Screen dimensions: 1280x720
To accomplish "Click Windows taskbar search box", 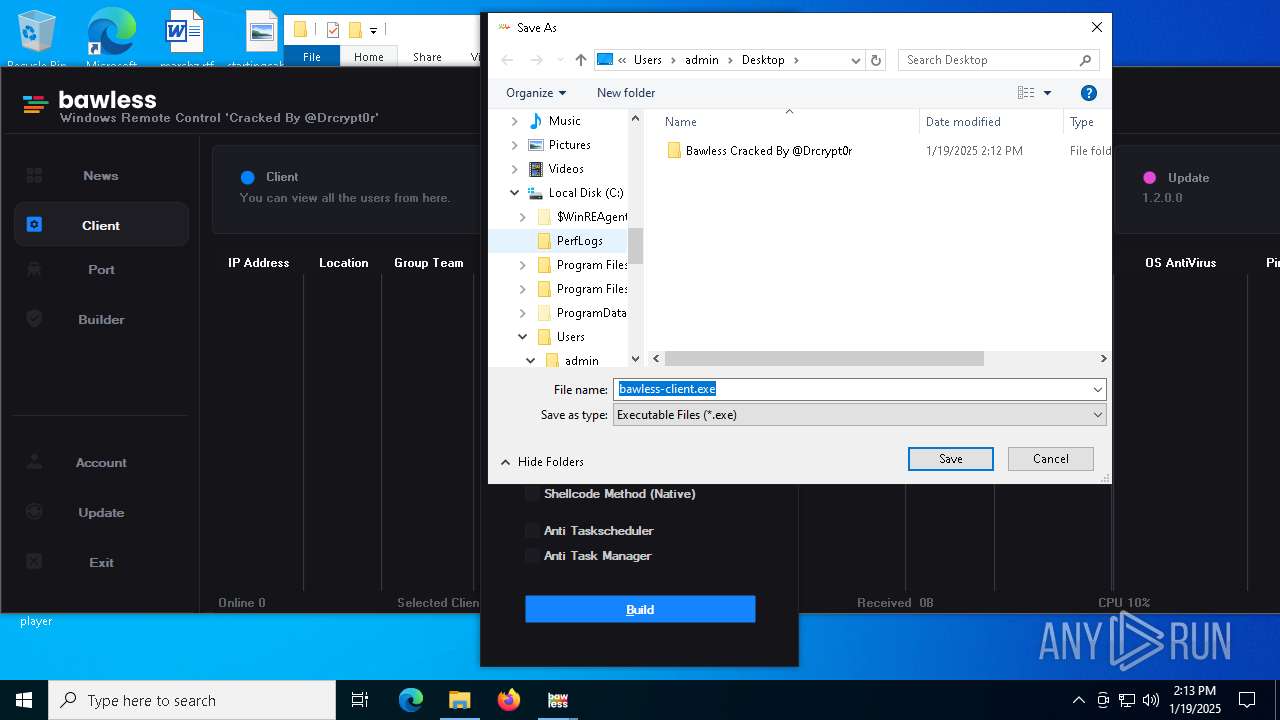I will (x=192, y=700).
